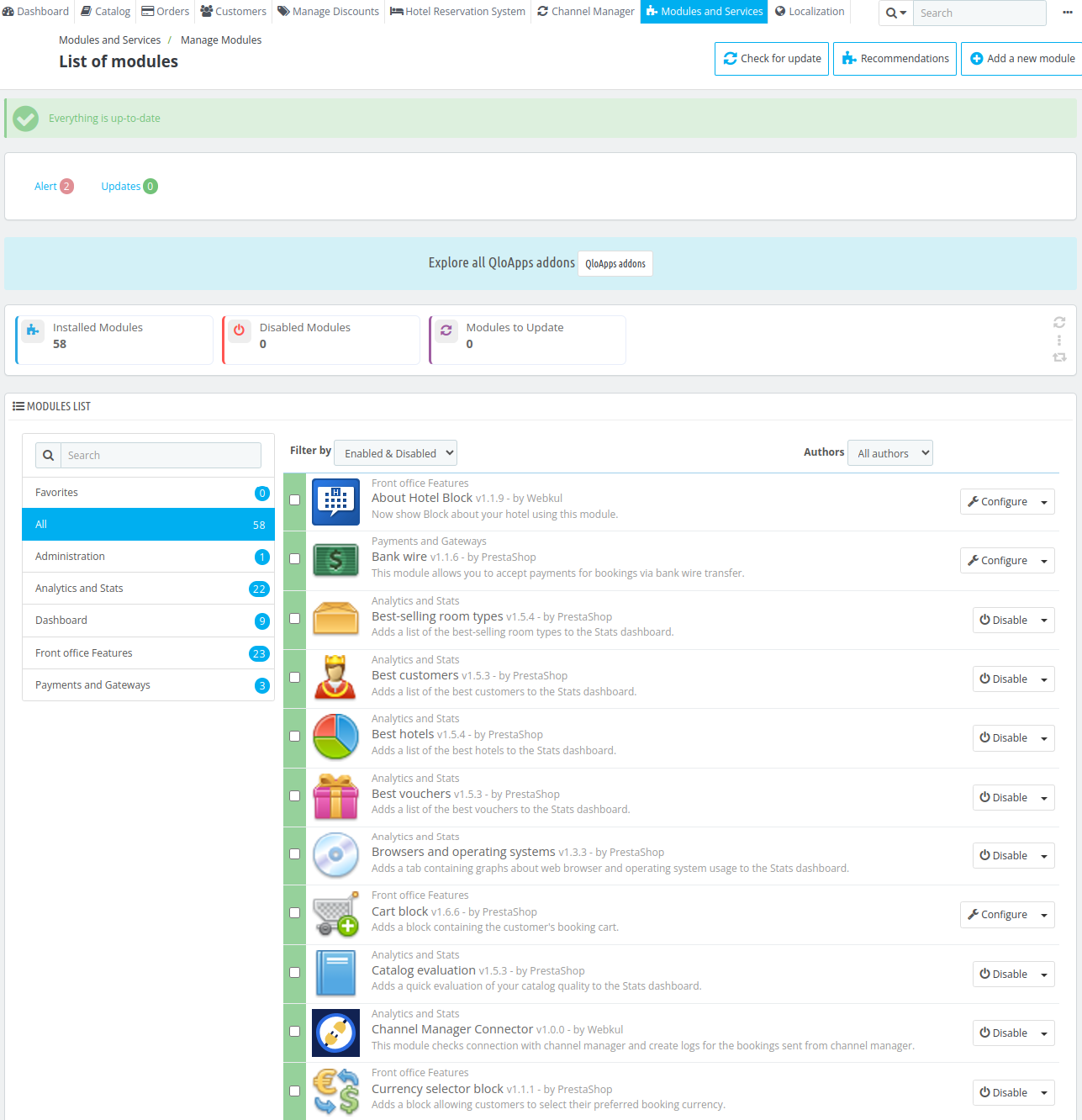Open the Hotel Reservation System menu
Screen dimensions: 1082x1120
coord(458,12)
